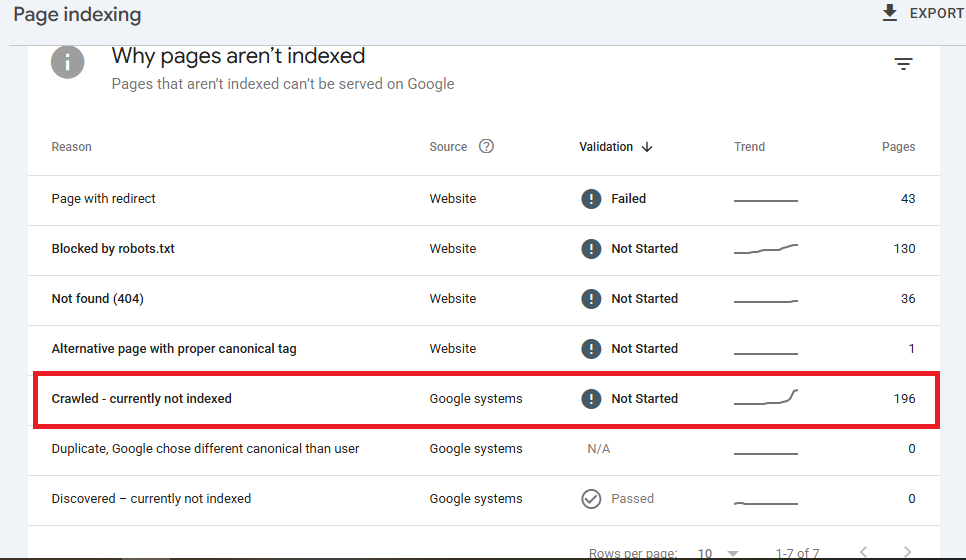
Task: Click the Trend column header
Action: point(749,147)
